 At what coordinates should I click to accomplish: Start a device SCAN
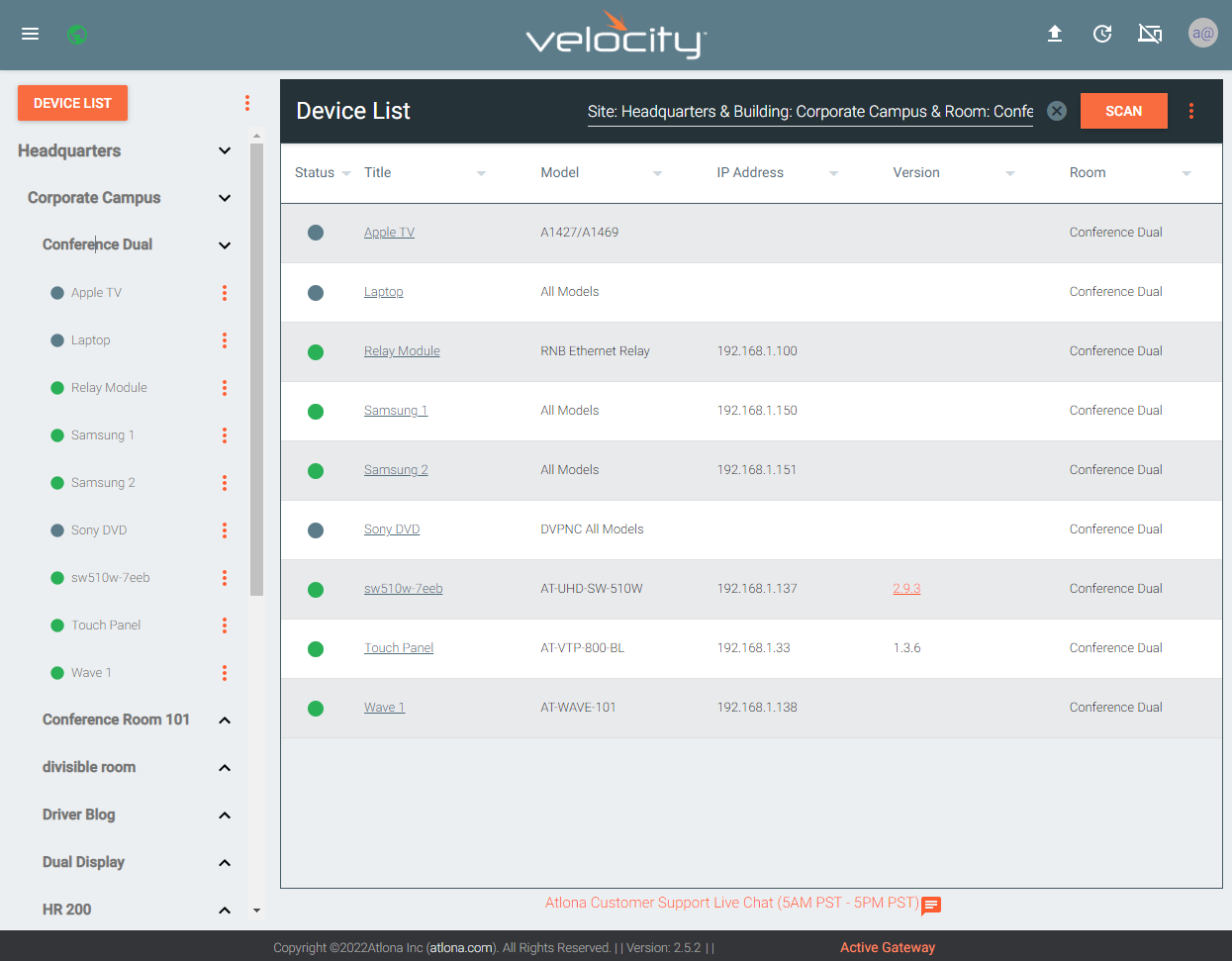(1123, 111)
